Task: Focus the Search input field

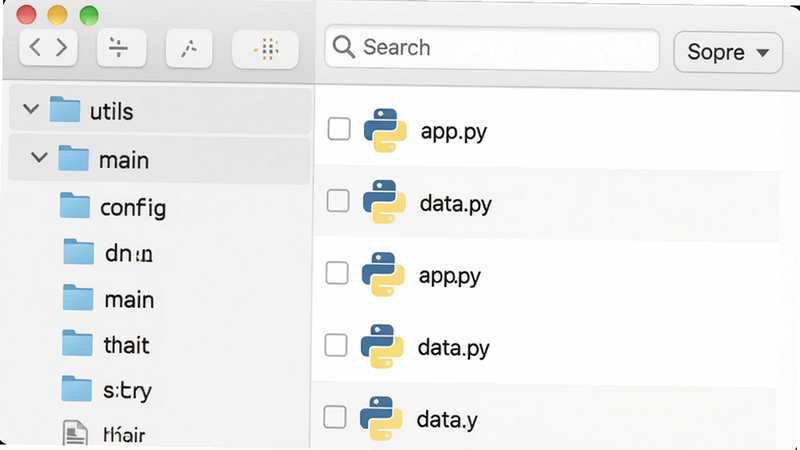Action: tap(492, 48)
